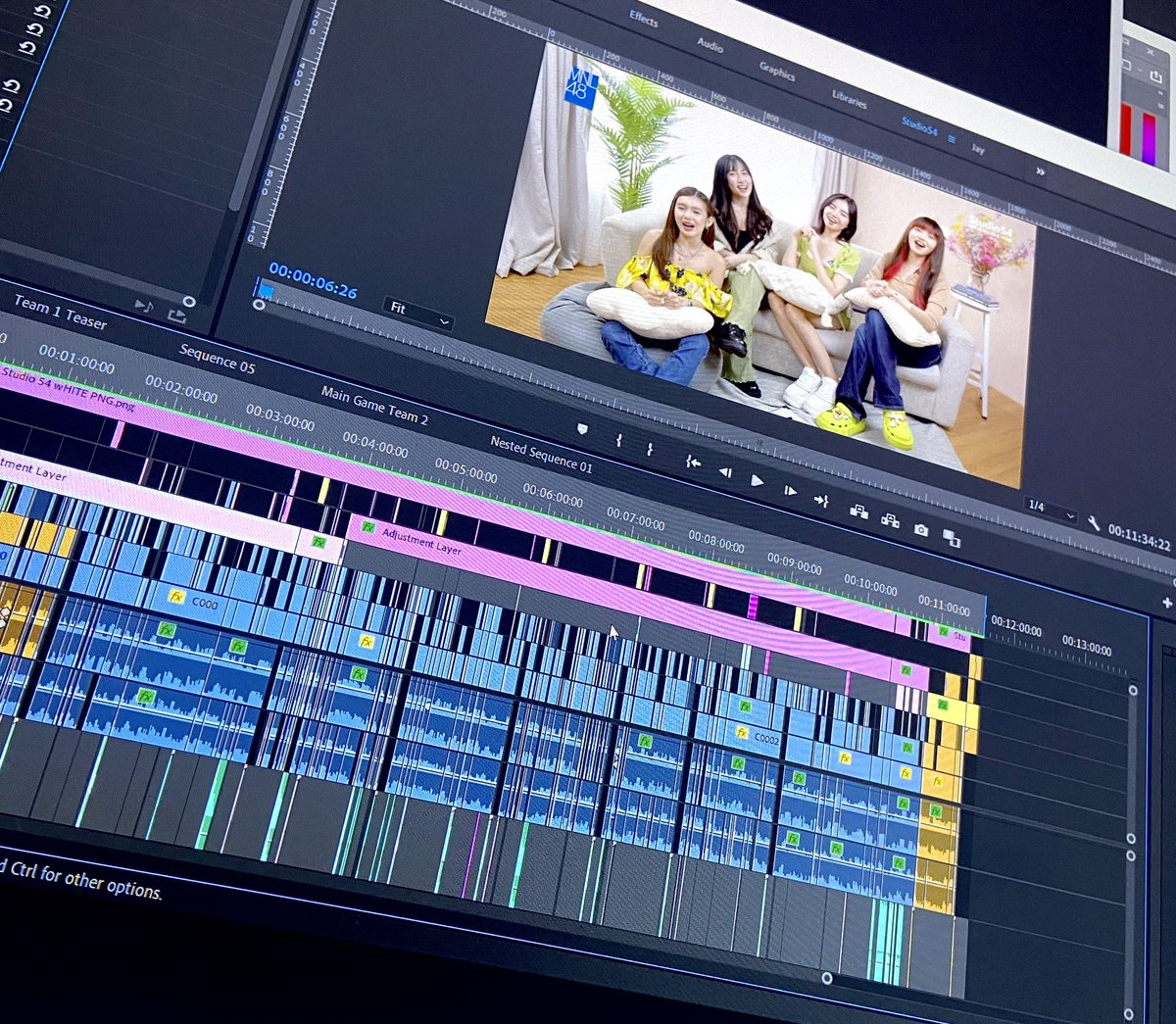Image resolution: width=1176 pixels, height=1024 pixels.
Task: Select the Studio54 workspace tab
Action: click(919, 126)
